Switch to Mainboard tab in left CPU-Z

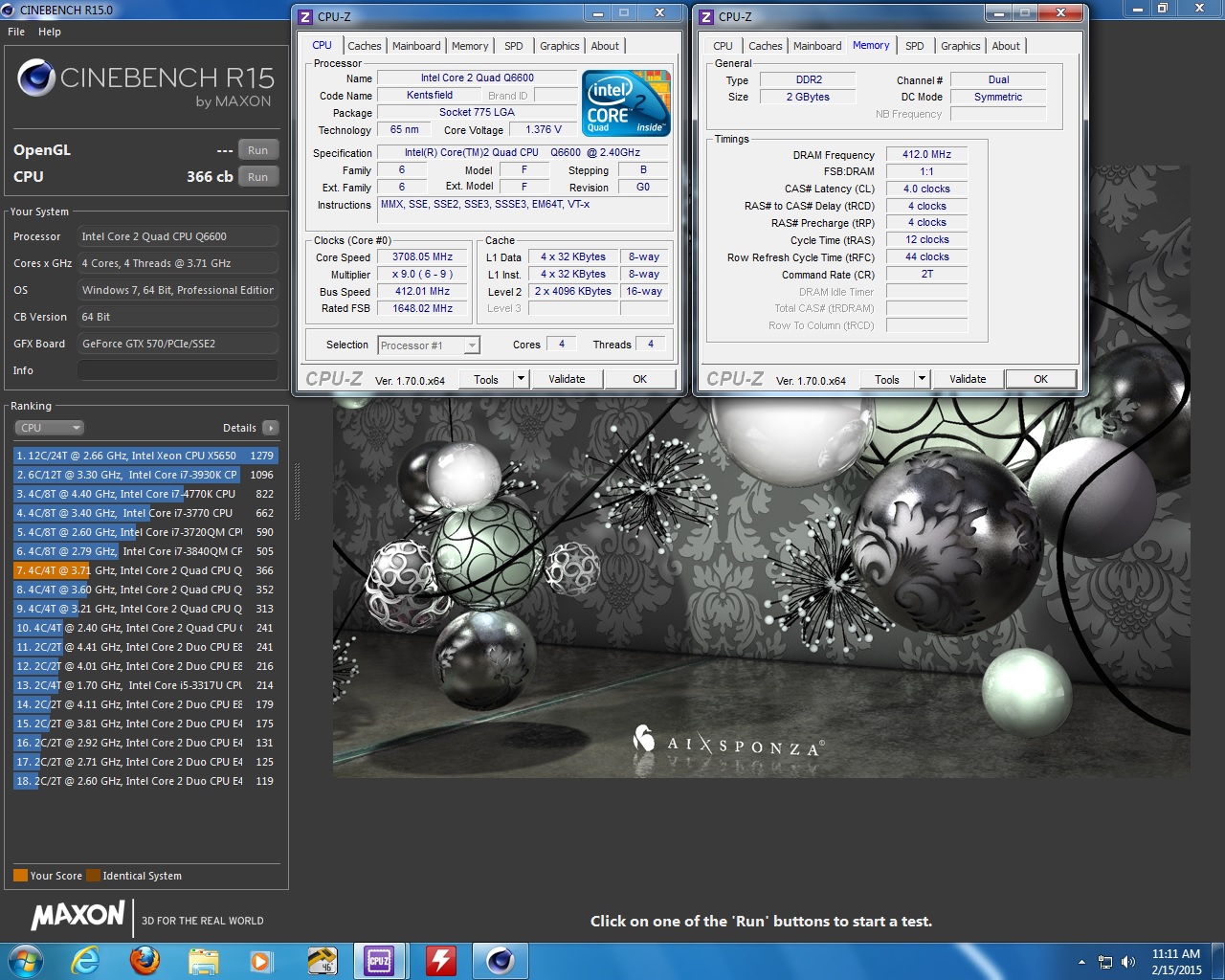[x=416, y=46]
